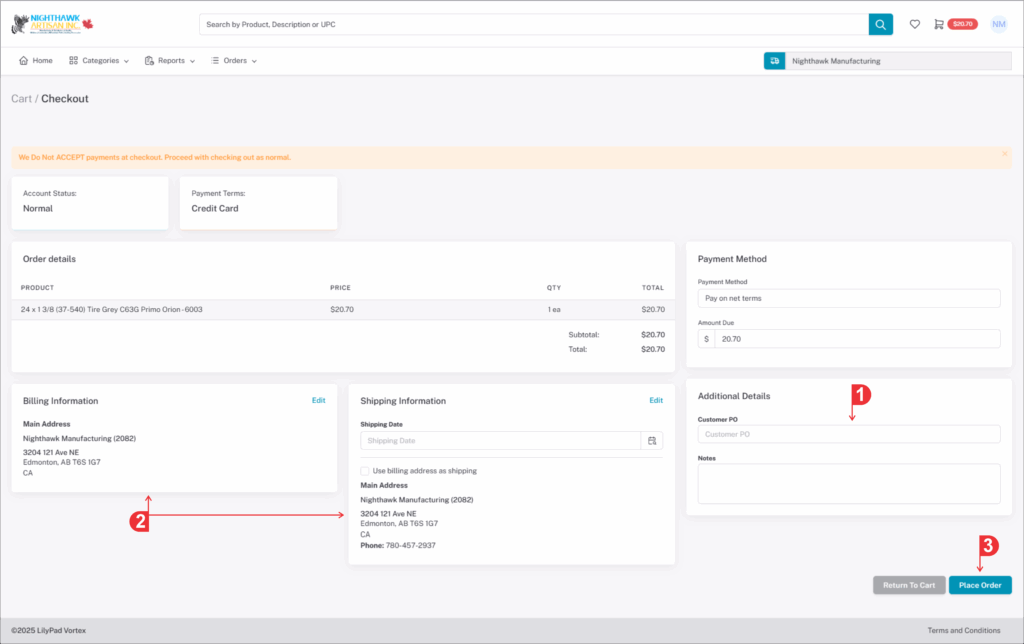This screenshot has width=1024, height=644.
Task: Expand the Reports dropdown menu
Action: [169, 61]
